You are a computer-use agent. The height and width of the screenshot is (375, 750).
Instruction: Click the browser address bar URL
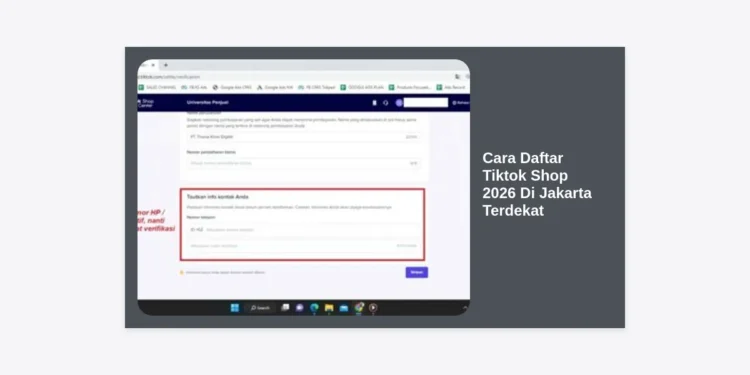click(x=168, y=77)
